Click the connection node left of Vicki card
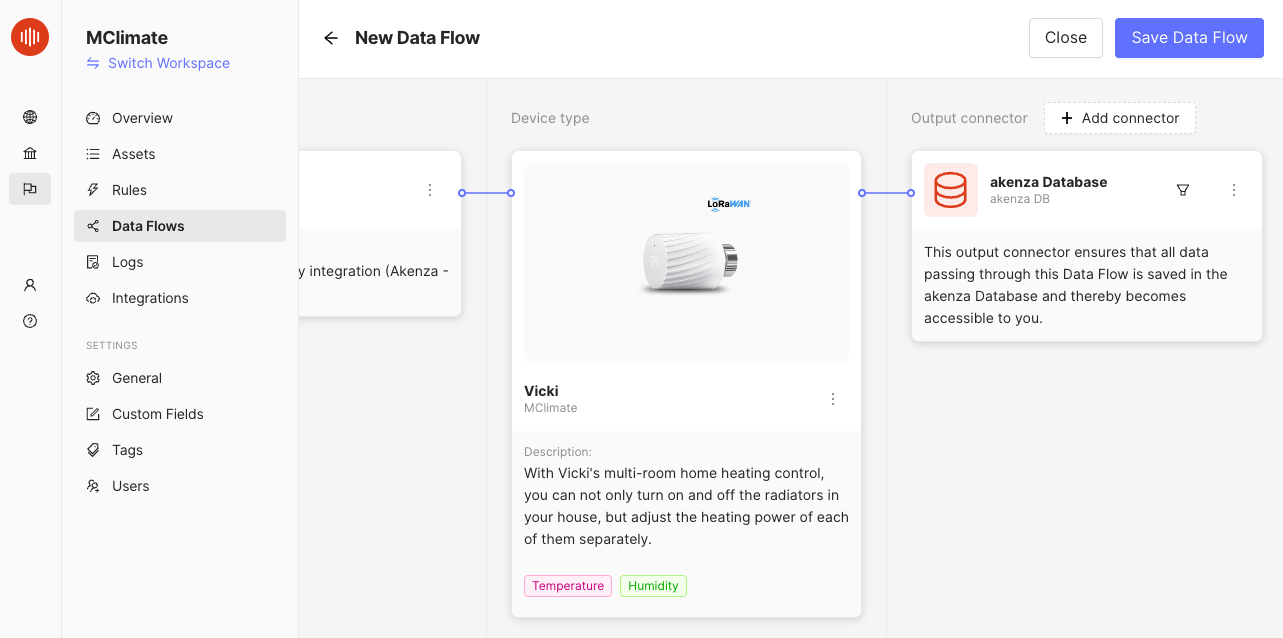The image size is (1283, 638). 511,193
